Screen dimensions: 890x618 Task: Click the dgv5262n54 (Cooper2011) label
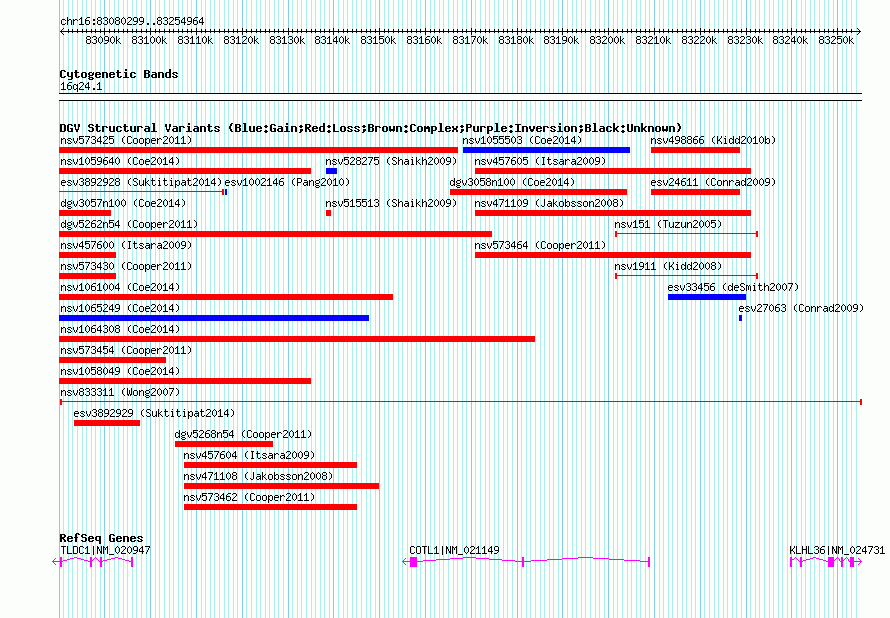pyautogui.click(x=129, y=224)
